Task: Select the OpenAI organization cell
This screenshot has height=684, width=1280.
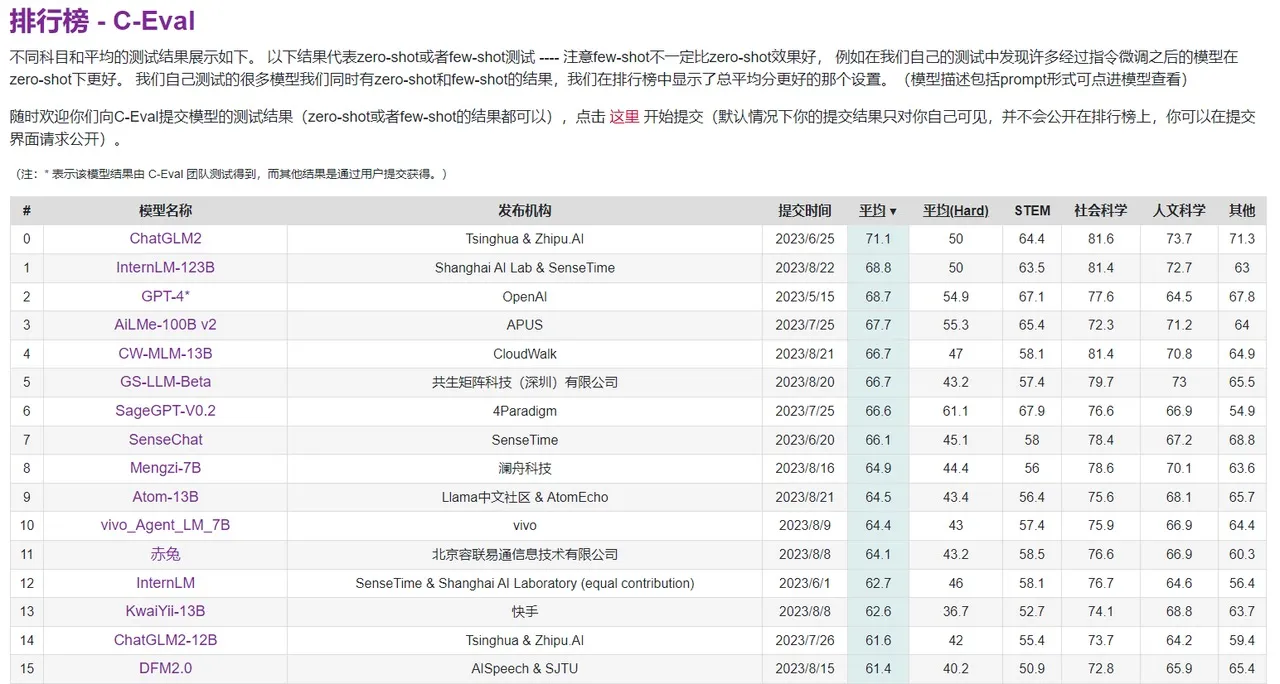Action: click(525, 296)
